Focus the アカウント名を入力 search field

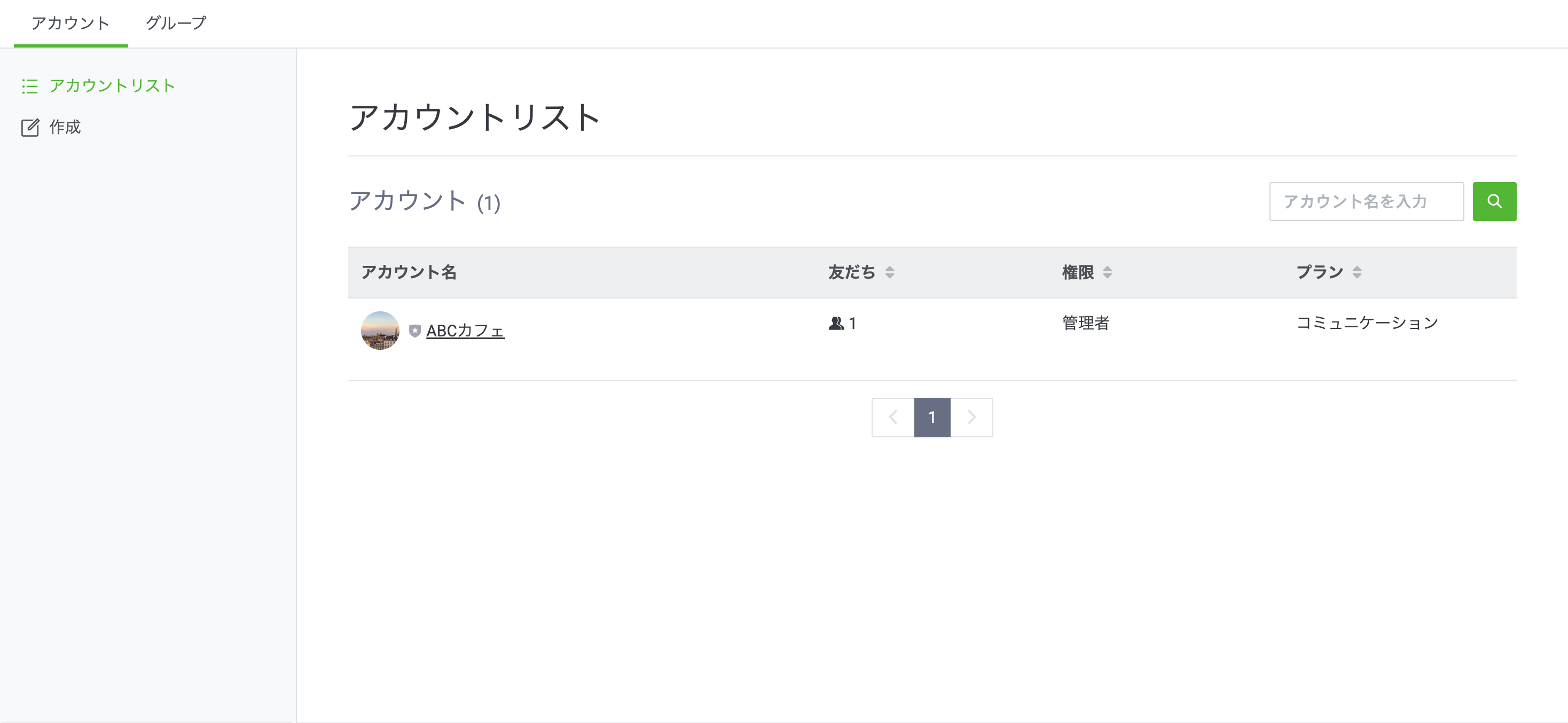pyautogui.click(x=1366, y=201)
